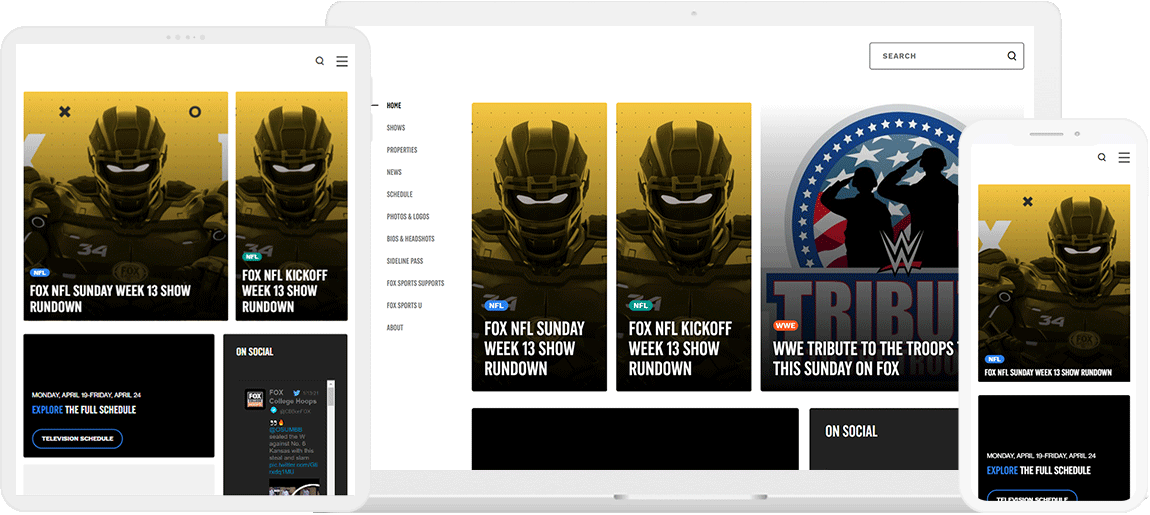The width and height of the screenshot is (1150, 515).
Task: Click the Twitter bird icon in tablet tweet
Action: [296, 392]
